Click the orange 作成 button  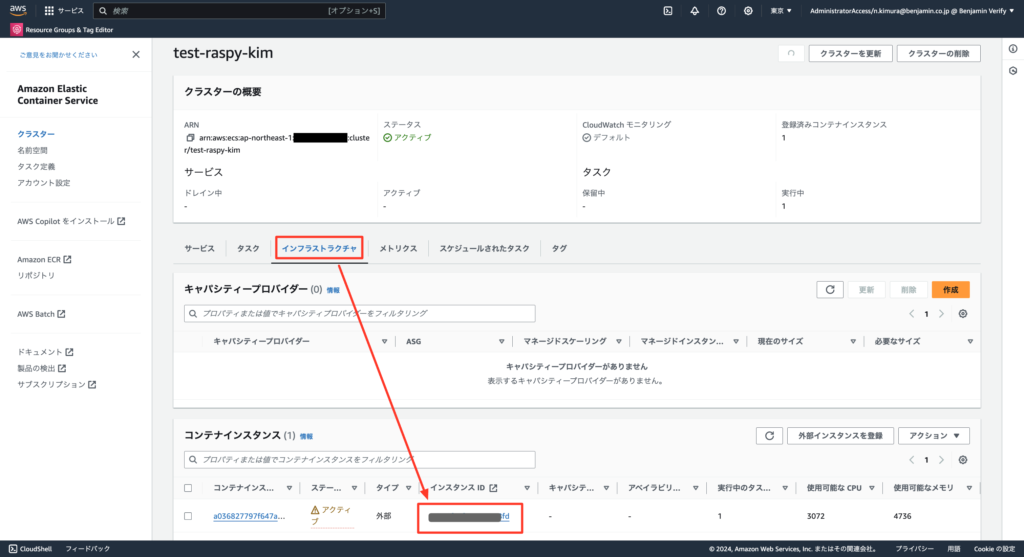(x=950, y=289)
